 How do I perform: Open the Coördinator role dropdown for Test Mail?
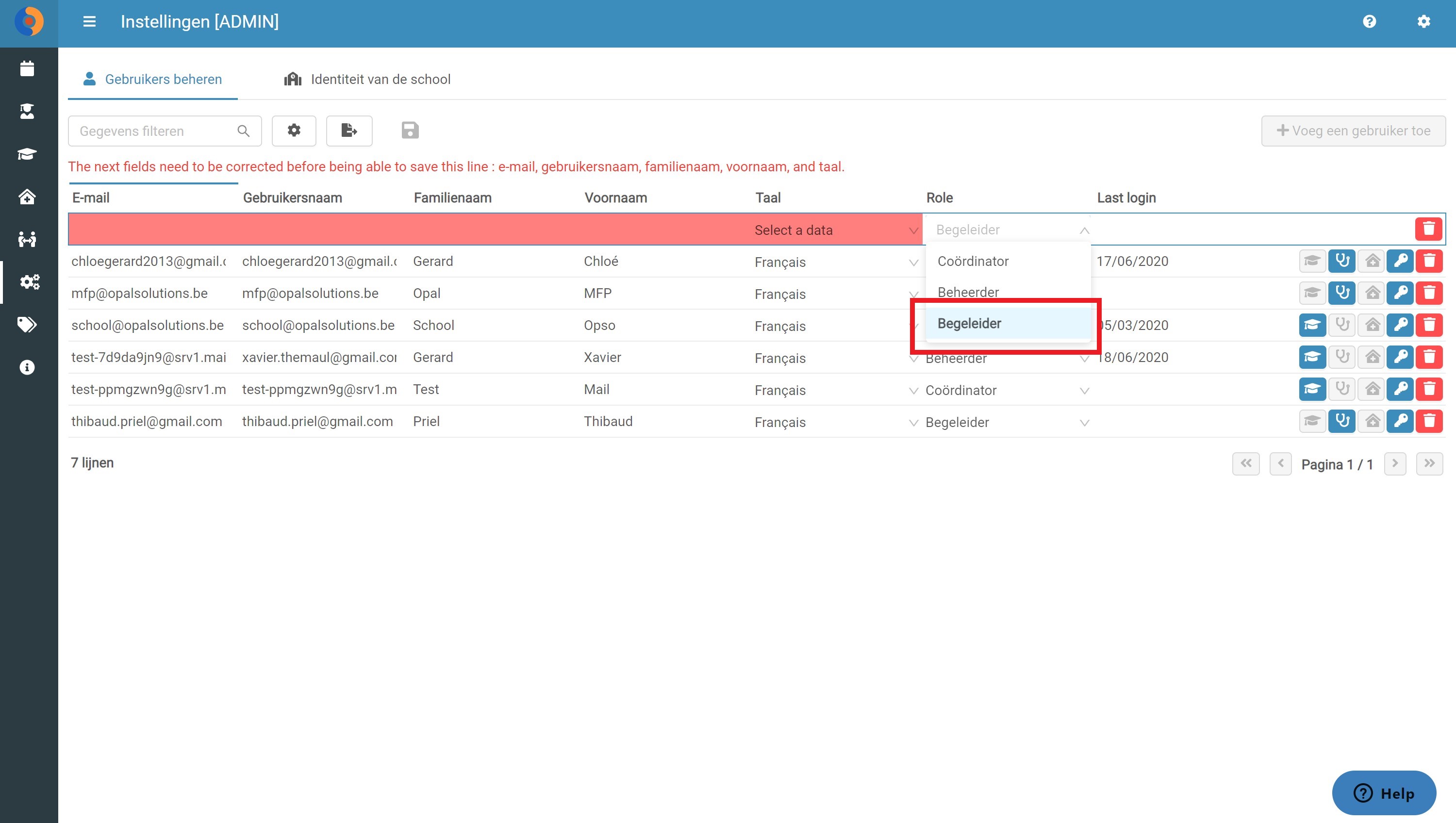point(1007,390)
